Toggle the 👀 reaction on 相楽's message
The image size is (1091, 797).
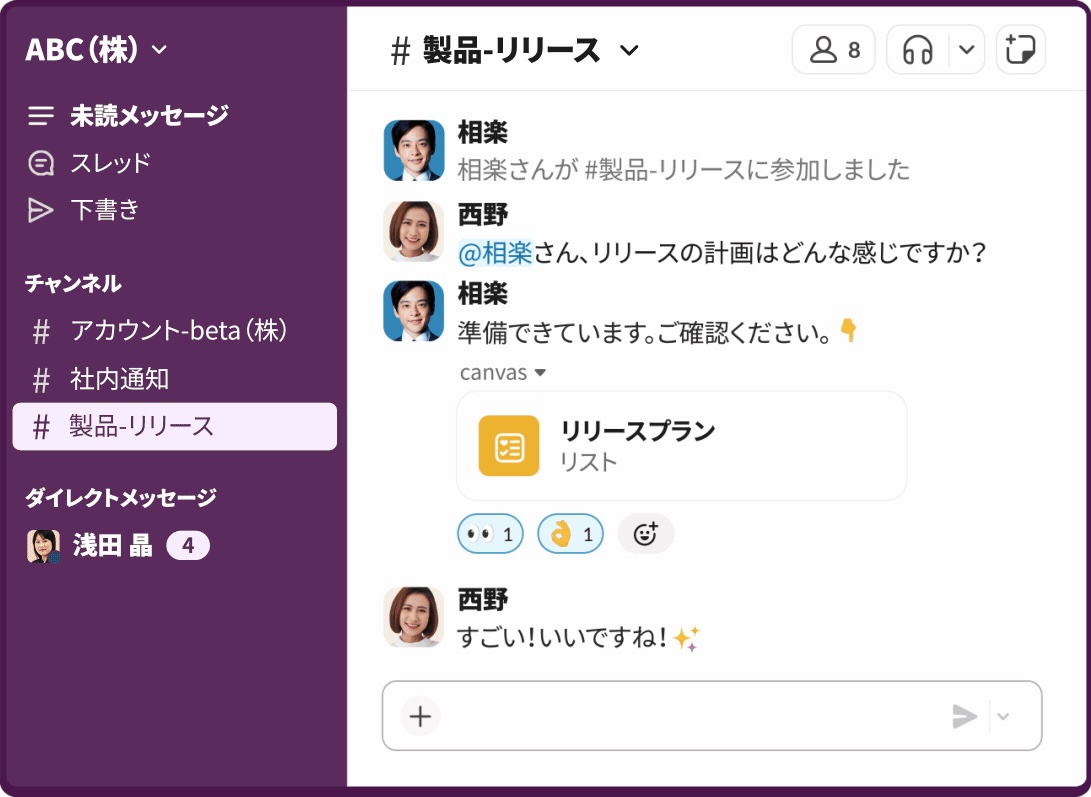point(489,533)
